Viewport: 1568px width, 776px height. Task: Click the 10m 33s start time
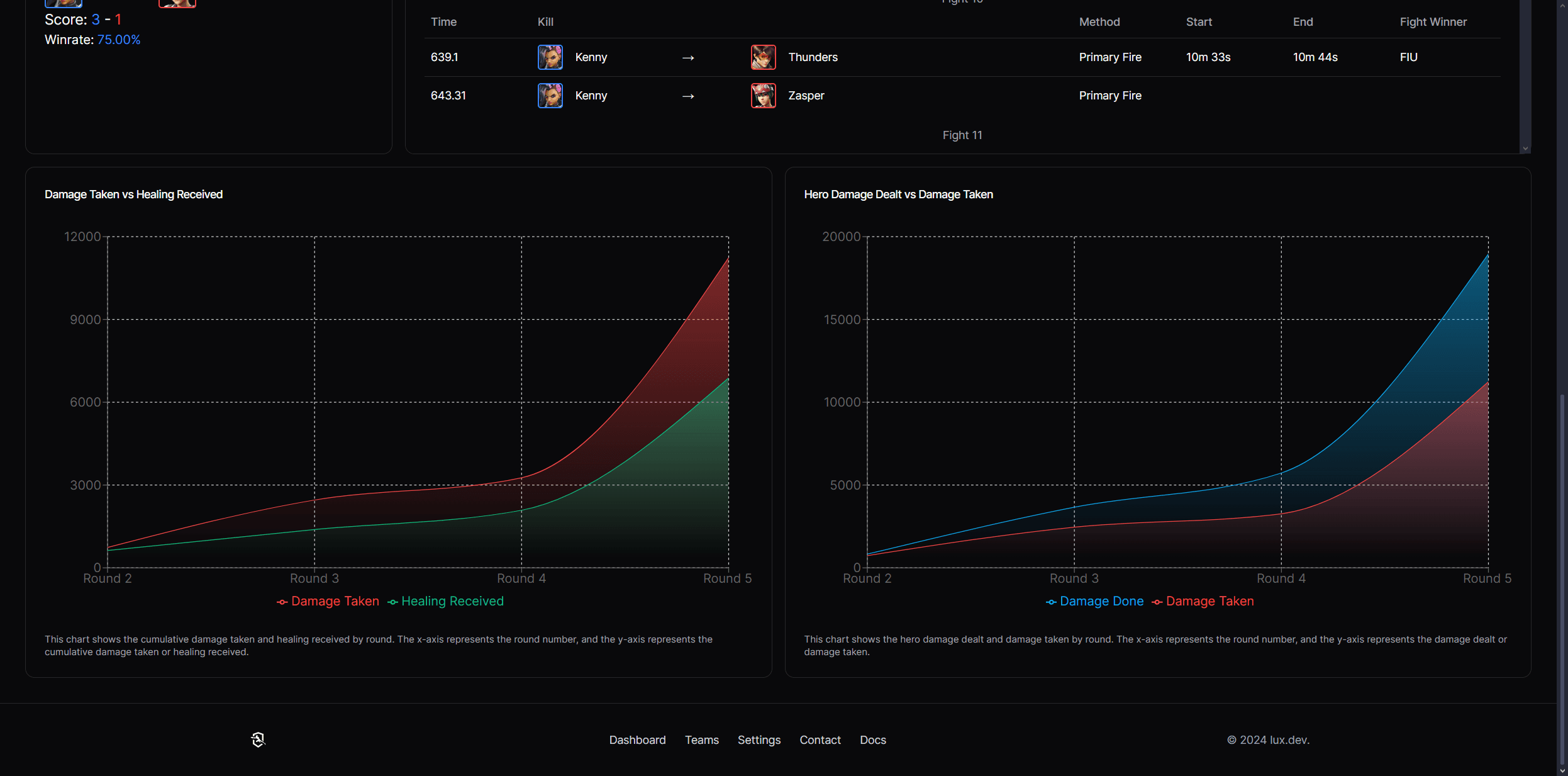(x=1208, y=57)
